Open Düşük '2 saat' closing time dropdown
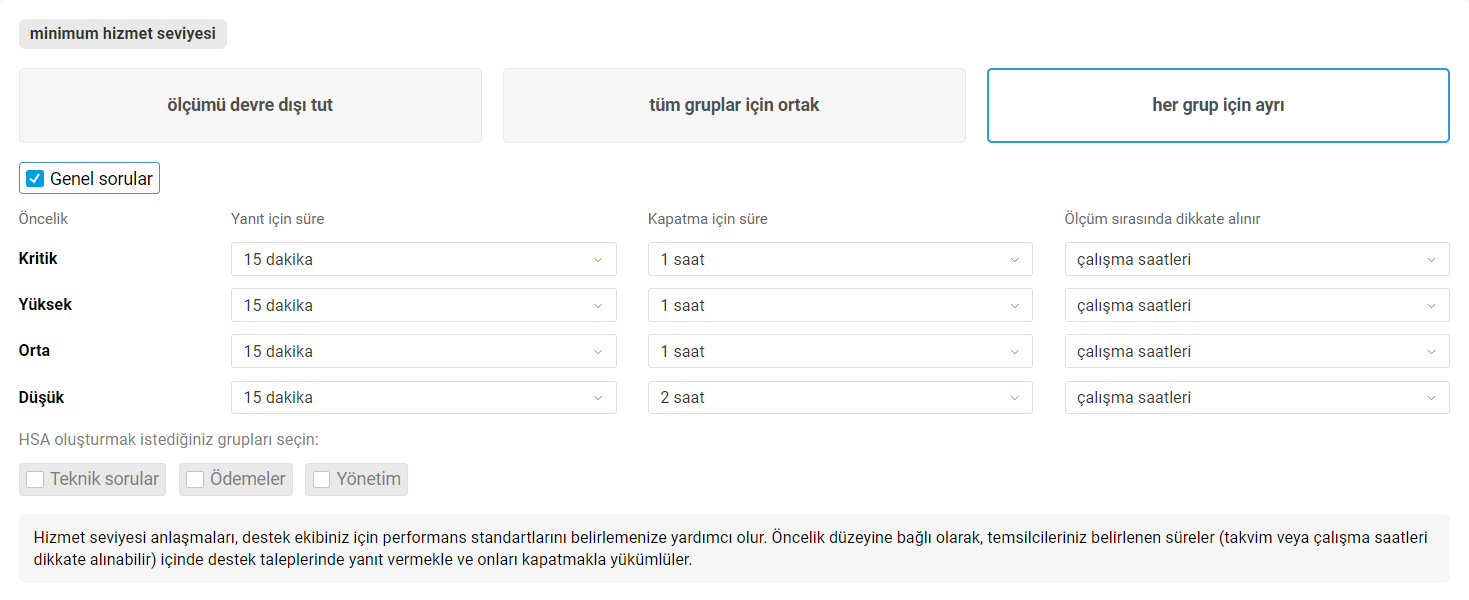 click(x=840, y=397)
